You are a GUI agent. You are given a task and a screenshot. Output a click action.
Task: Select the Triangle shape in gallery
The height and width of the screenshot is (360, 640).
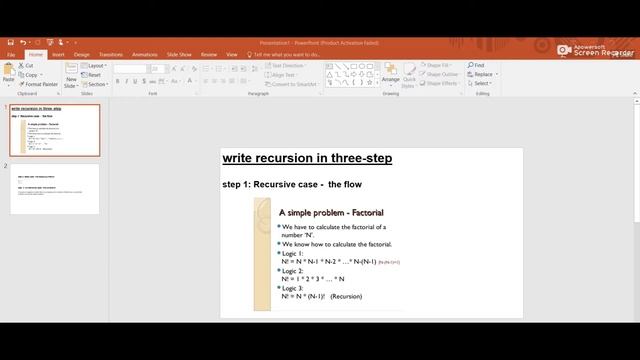[329, 74]
